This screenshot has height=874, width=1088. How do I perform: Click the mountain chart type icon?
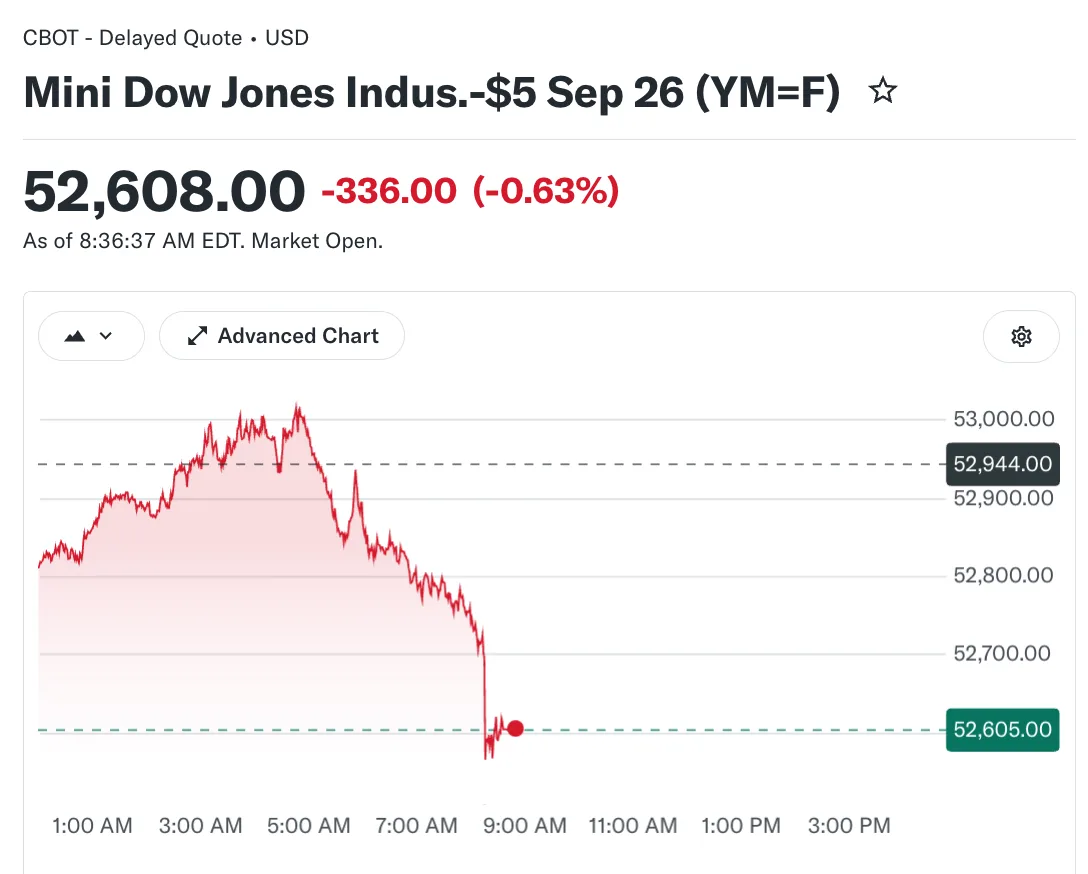(x=74, y=336)
